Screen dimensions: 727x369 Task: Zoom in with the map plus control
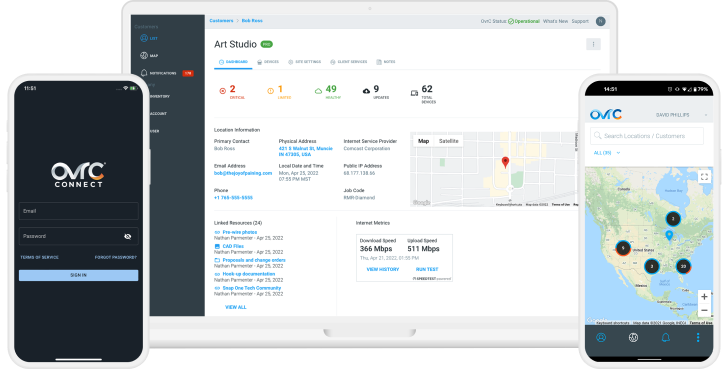click(x=704, y=296)
